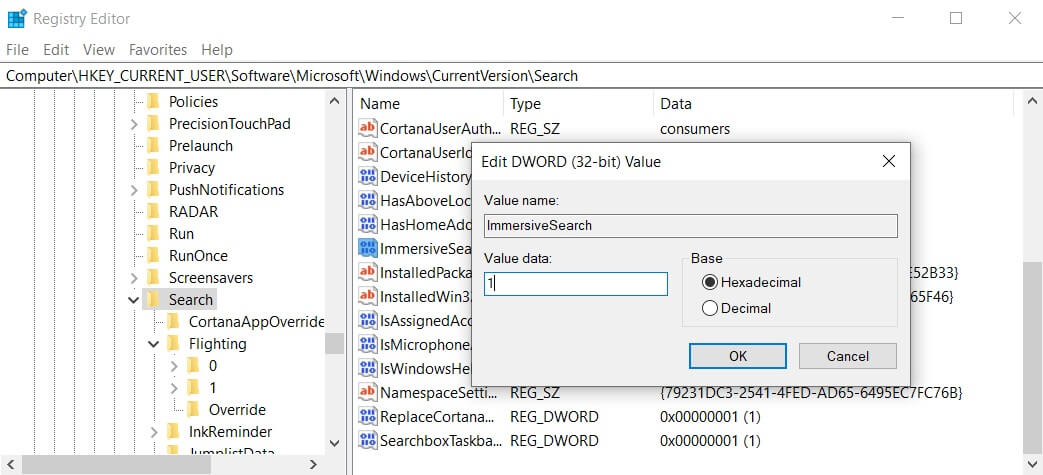
Task: Click the SearchboxTaskba data 0x00000001 (1)
Action: coord(710,440)
